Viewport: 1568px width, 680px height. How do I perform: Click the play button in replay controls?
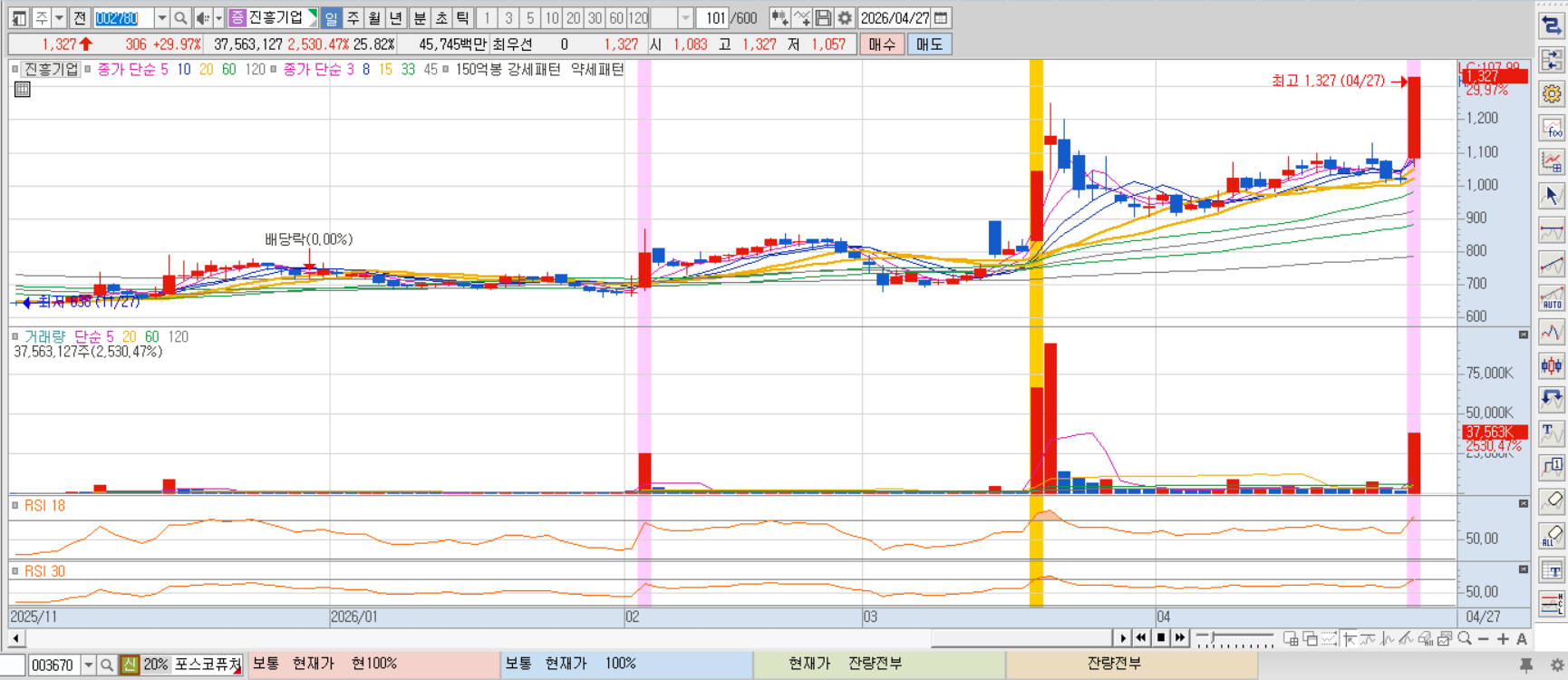point(1123,638)
